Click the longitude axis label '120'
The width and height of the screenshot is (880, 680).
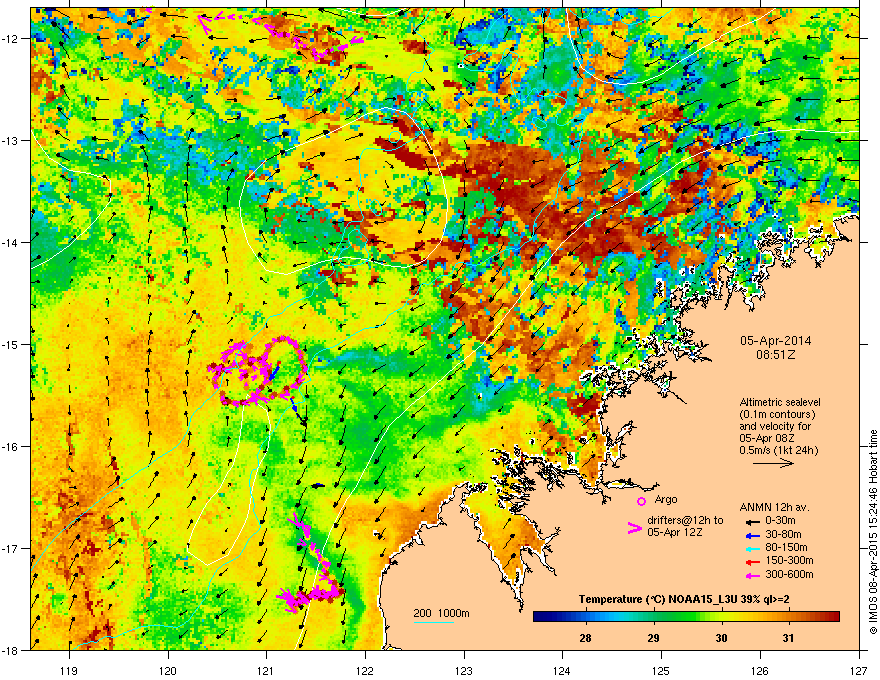click(168, 670)
